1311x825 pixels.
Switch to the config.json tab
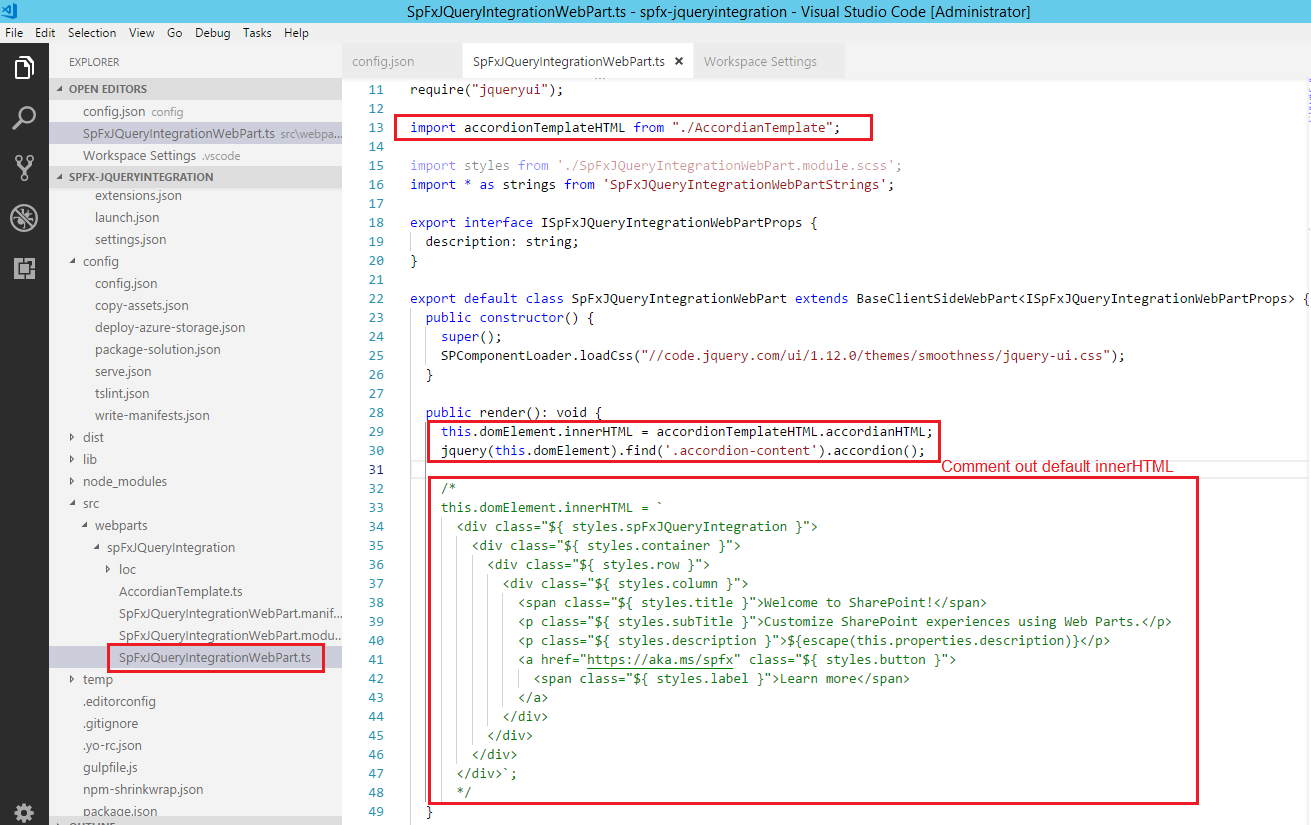pos(383,62)
